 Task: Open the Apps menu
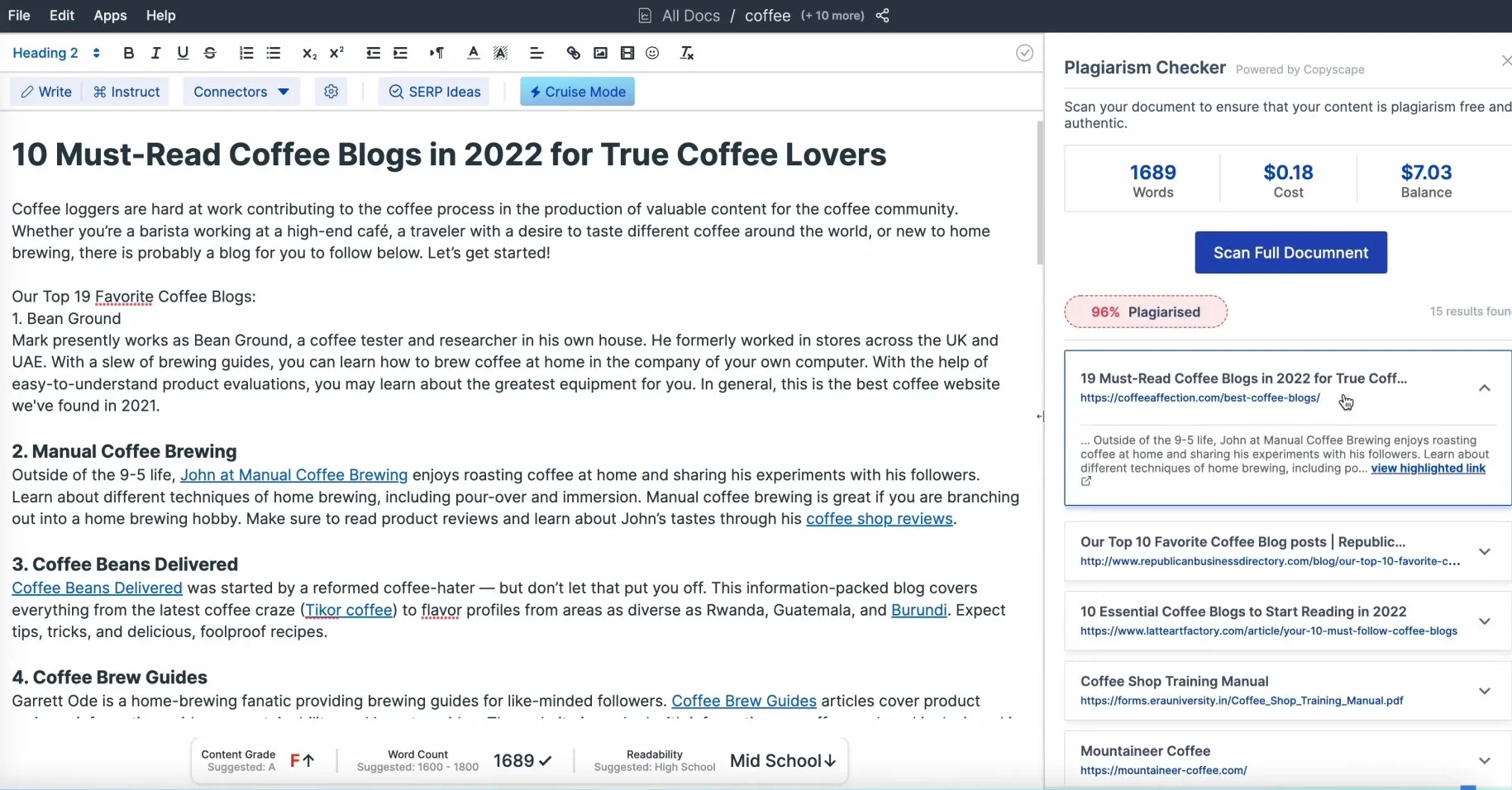coord(110,16)
